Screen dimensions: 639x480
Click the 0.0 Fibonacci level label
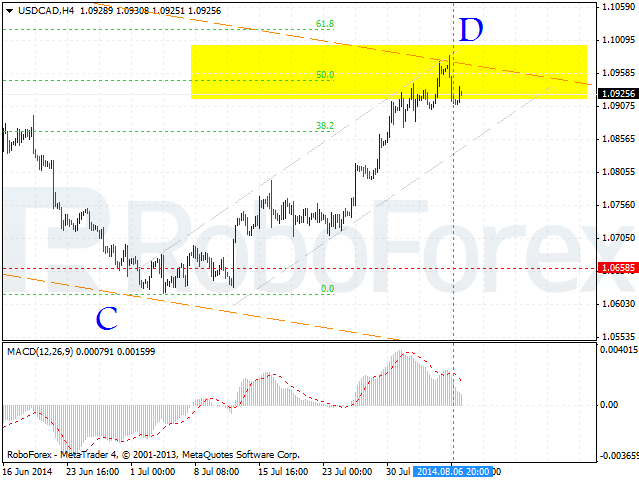(327, 288)
